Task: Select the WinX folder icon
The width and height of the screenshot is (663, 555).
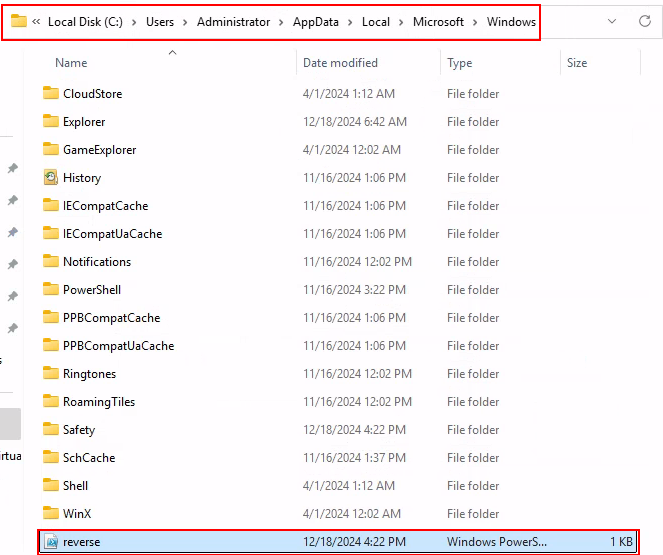Action: point(51,514)
